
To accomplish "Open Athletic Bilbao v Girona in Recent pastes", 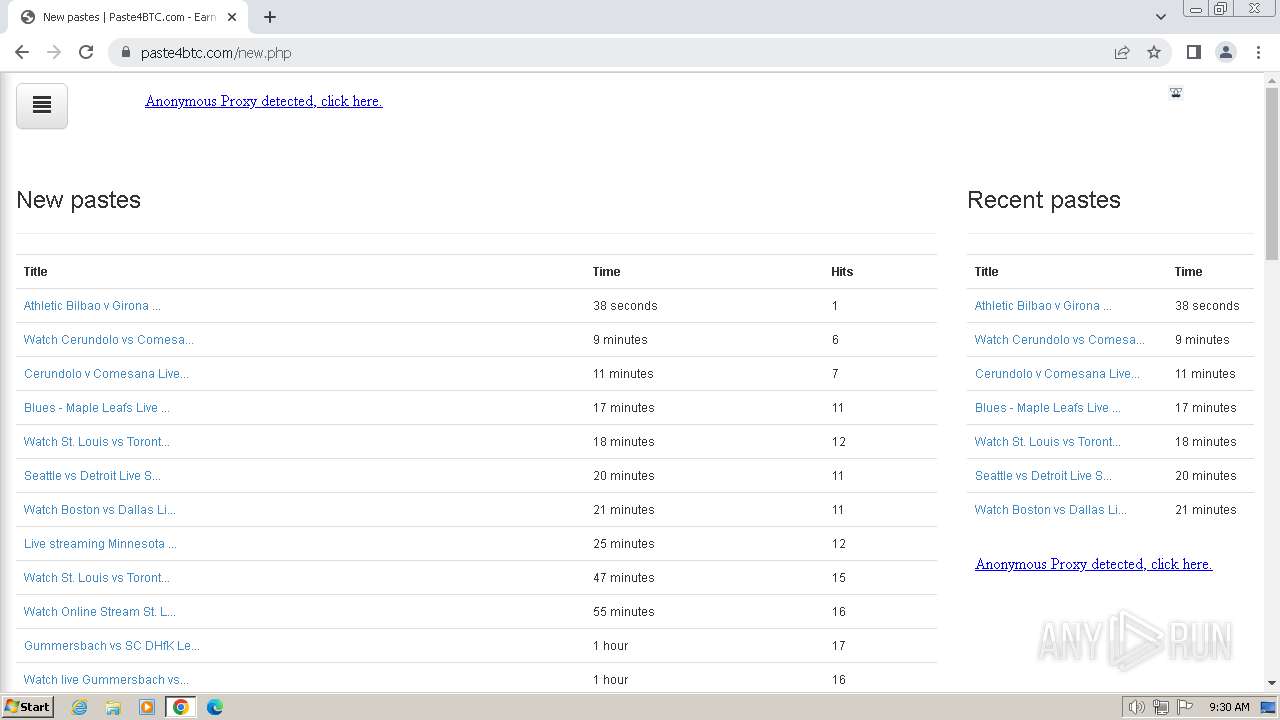I will [x=1043, y=306].
